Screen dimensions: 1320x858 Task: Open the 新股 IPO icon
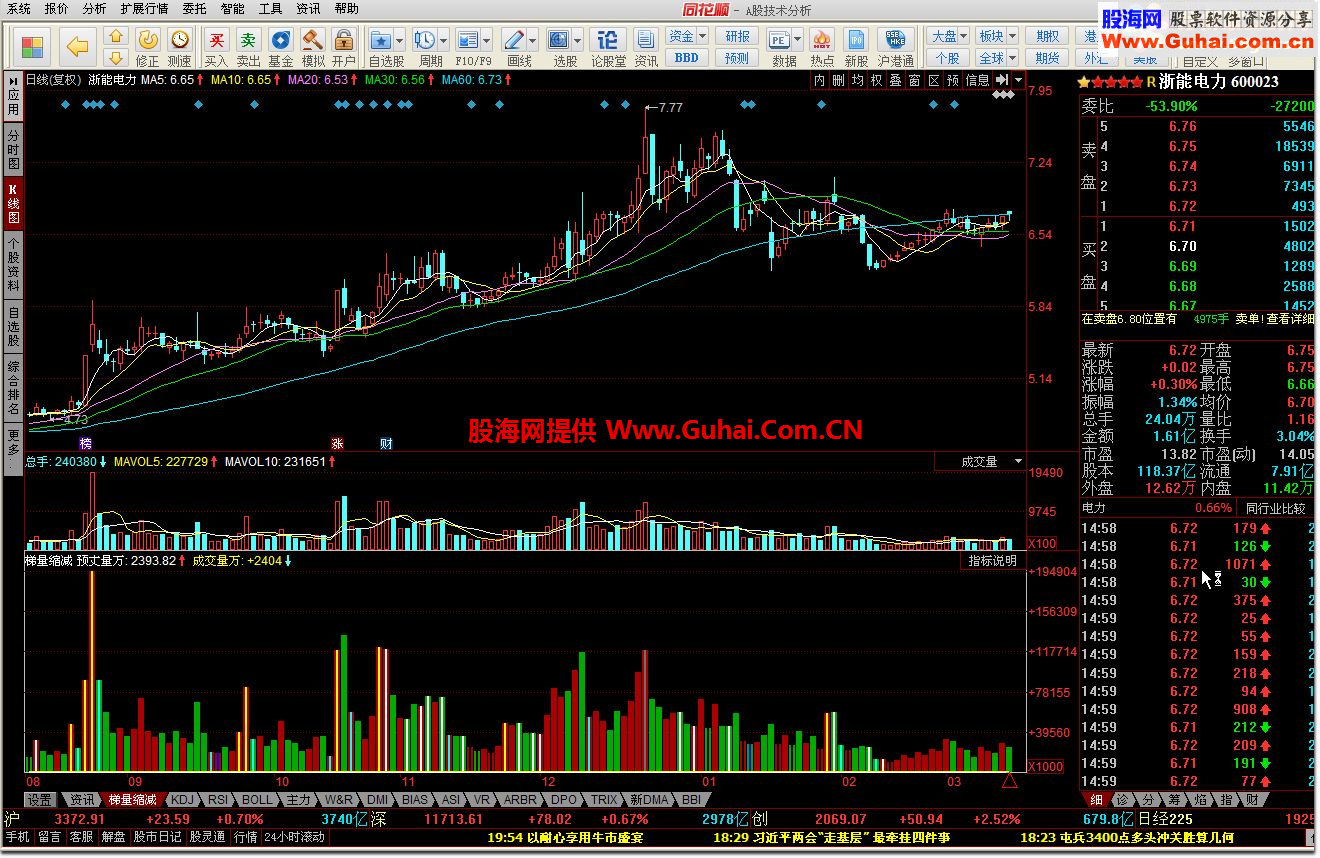pyautogui.click(x=856, y=46)
